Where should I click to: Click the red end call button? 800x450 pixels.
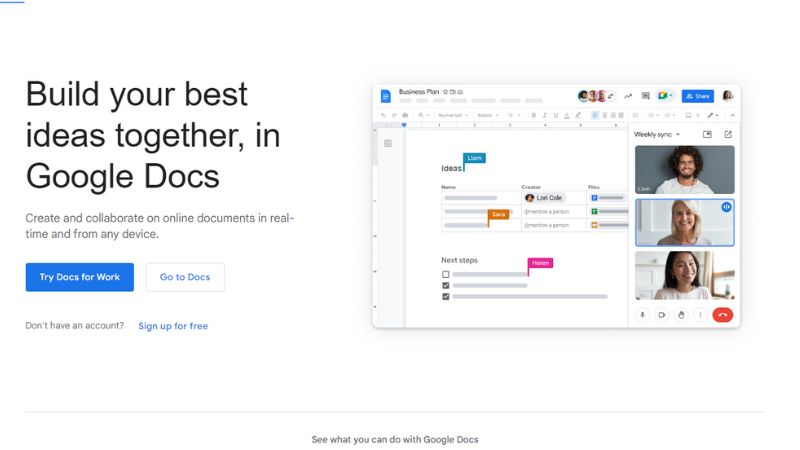722,315
